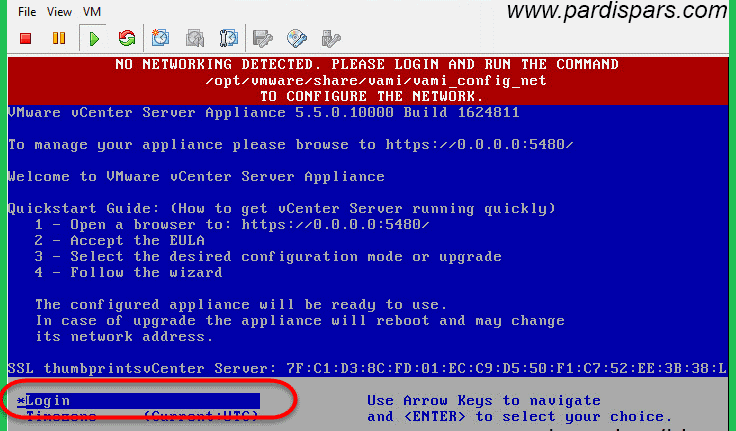The width and height of the screenshot is (736, 431).
Task: Click 'The configured appliance will be ready' line
Action: 241,305
